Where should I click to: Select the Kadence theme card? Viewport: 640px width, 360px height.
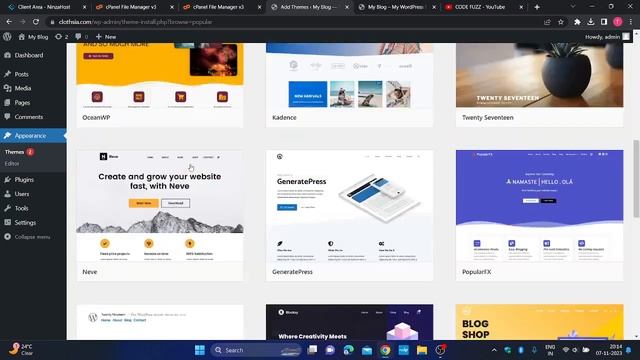click(349, 85)
